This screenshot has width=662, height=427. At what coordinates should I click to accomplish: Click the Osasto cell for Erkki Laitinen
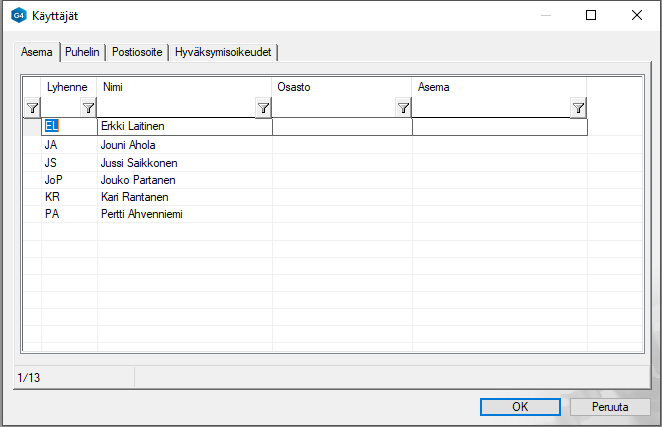[x=342, y=127]
